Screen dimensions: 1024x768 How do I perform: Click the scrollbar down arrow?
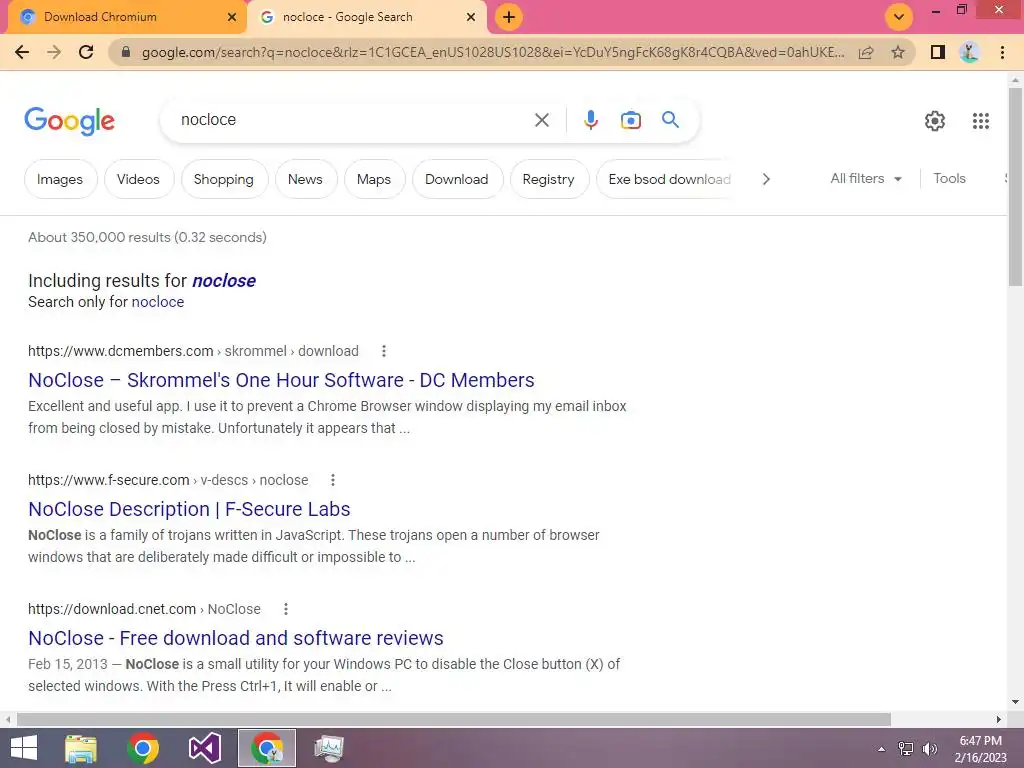(x=1015, y=702)
